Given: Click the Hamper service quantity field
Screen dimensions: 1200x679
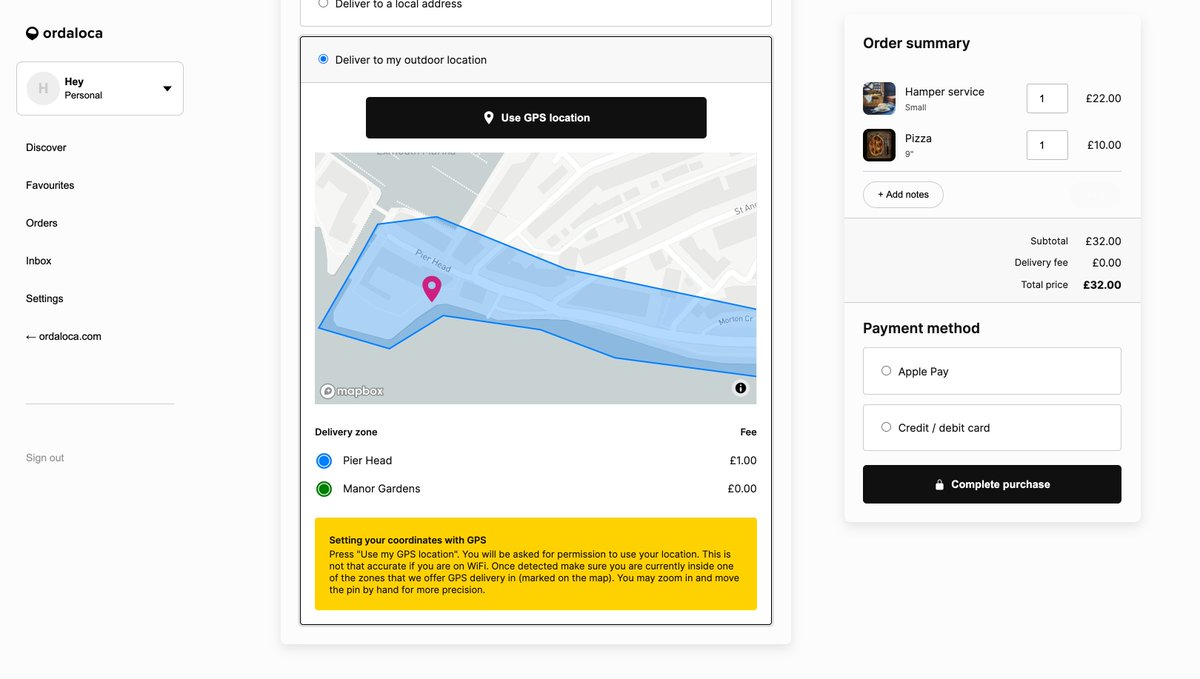Looking at the screenshot, I should tap(1047, 99).
